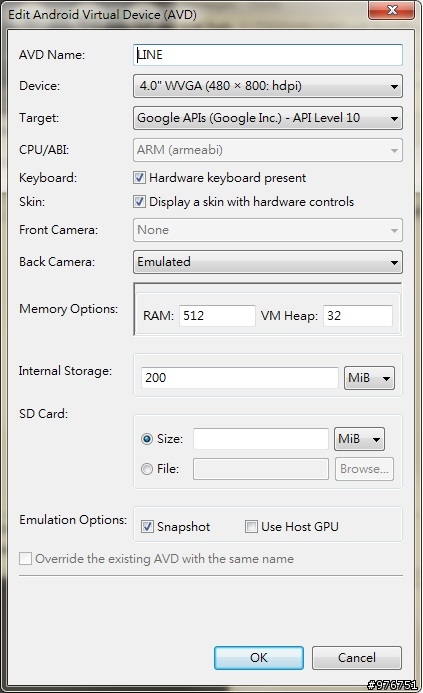Open Internal Storage MiB unit dropdown
The width and height of the screenshot is (423, 693).
[x=369, y=378]
